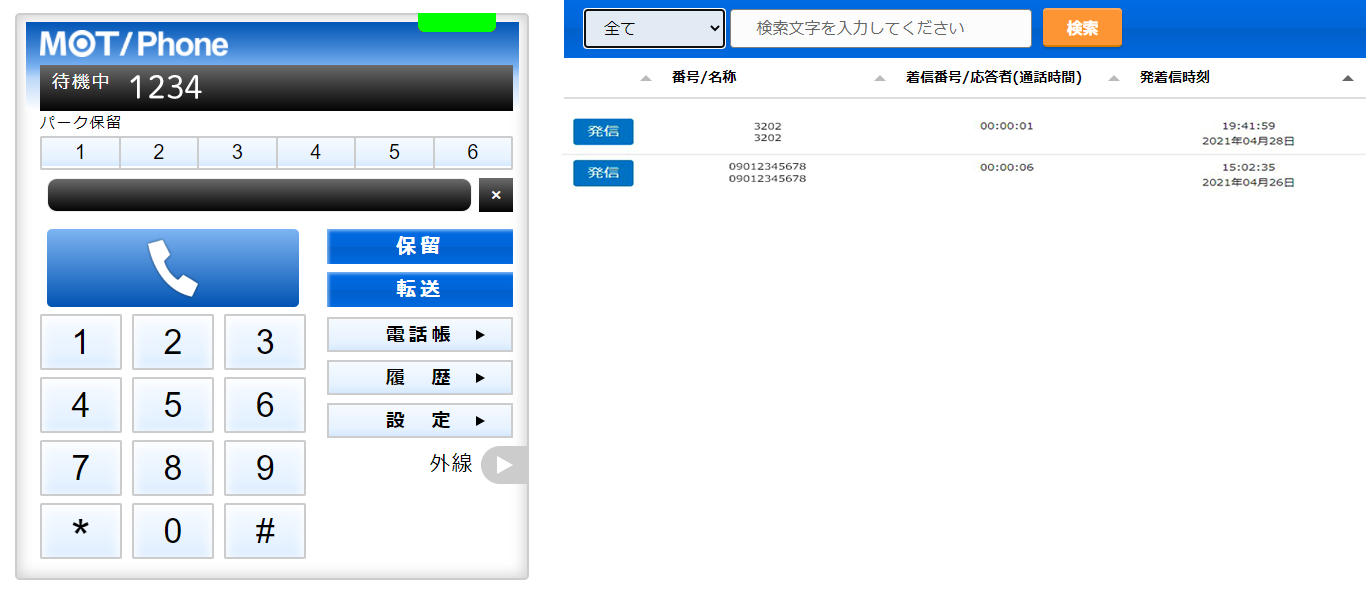Click the green status indicator at top
The width and height of the screenshot is (1366, 615).
(456, 22)
